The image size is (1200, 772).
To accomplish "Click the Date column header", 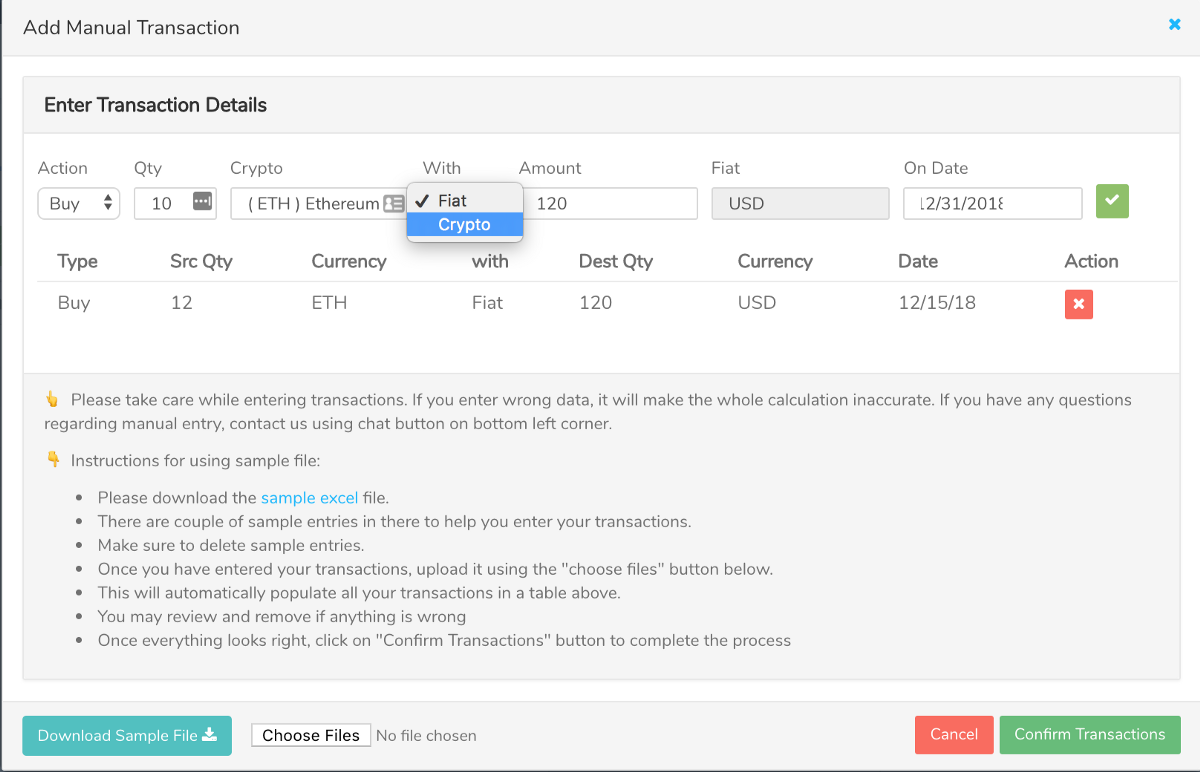I will point(917,261).
